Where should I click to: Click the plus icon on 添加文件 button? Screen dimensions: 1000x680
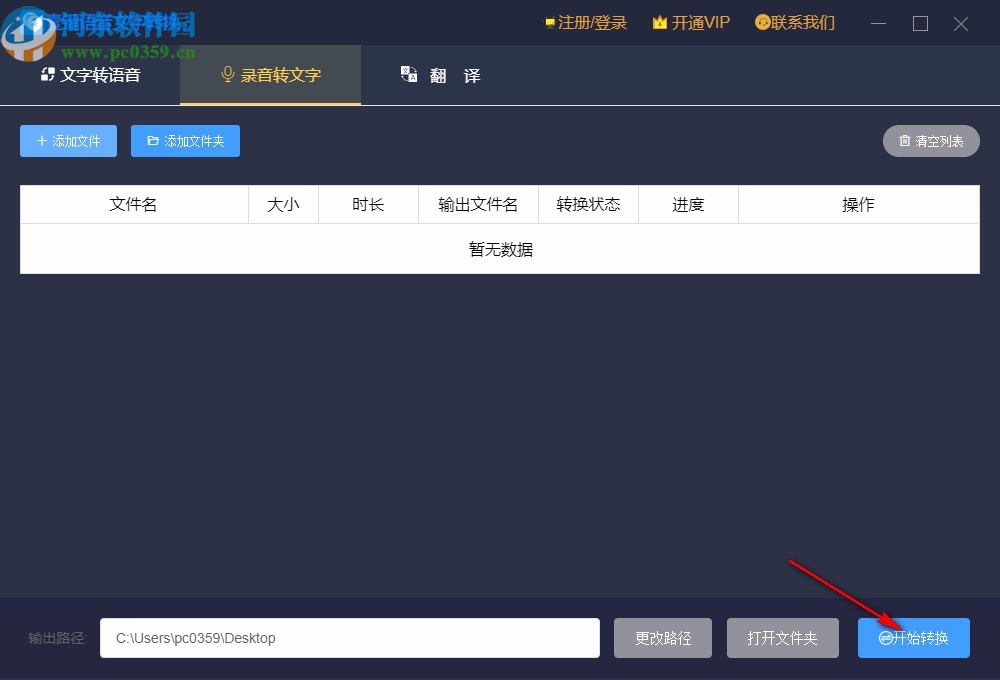point(42,141)
